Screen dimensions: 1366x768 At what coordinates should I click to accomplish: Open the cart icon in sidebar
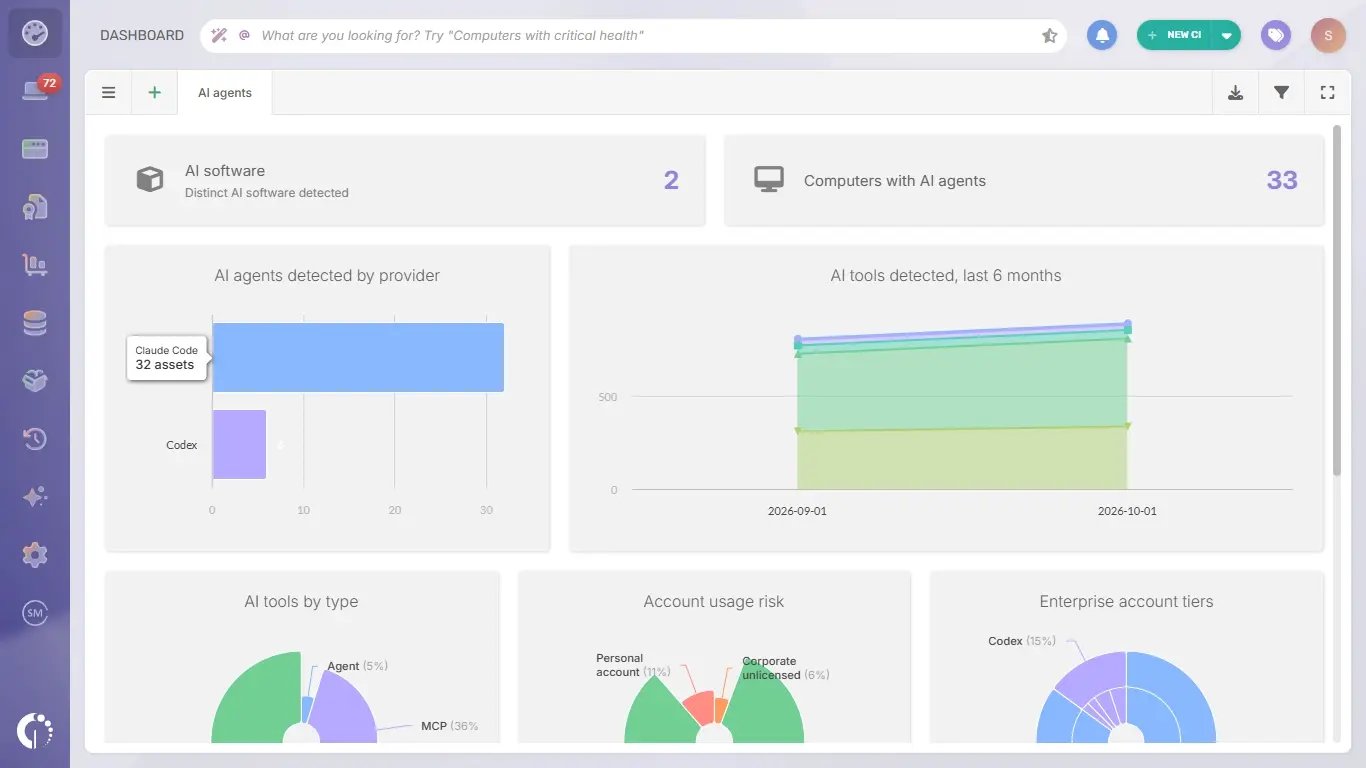point(35,265)
